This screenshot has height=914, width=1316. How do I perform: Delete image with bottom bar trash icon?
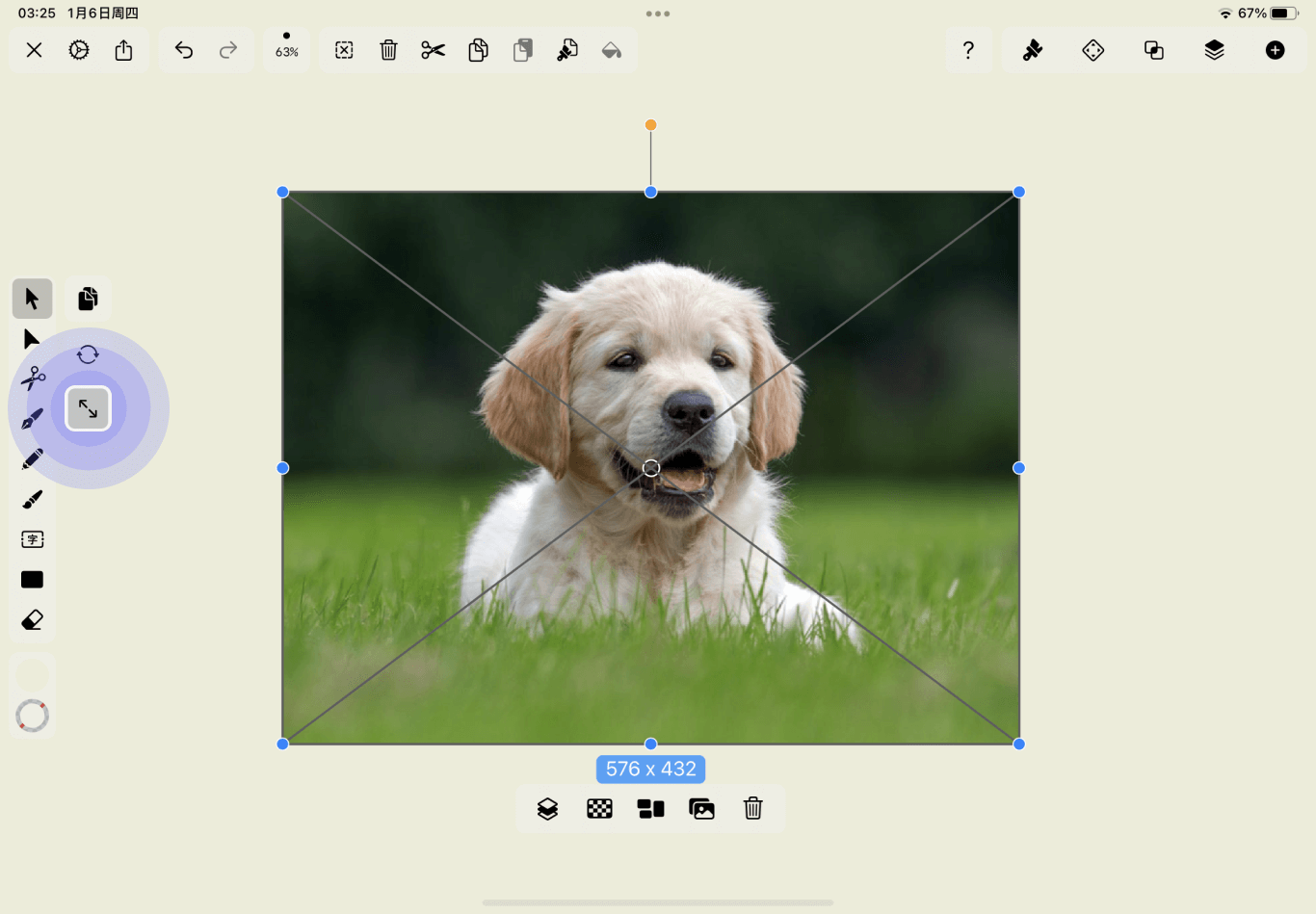click(x=753, y=809)
